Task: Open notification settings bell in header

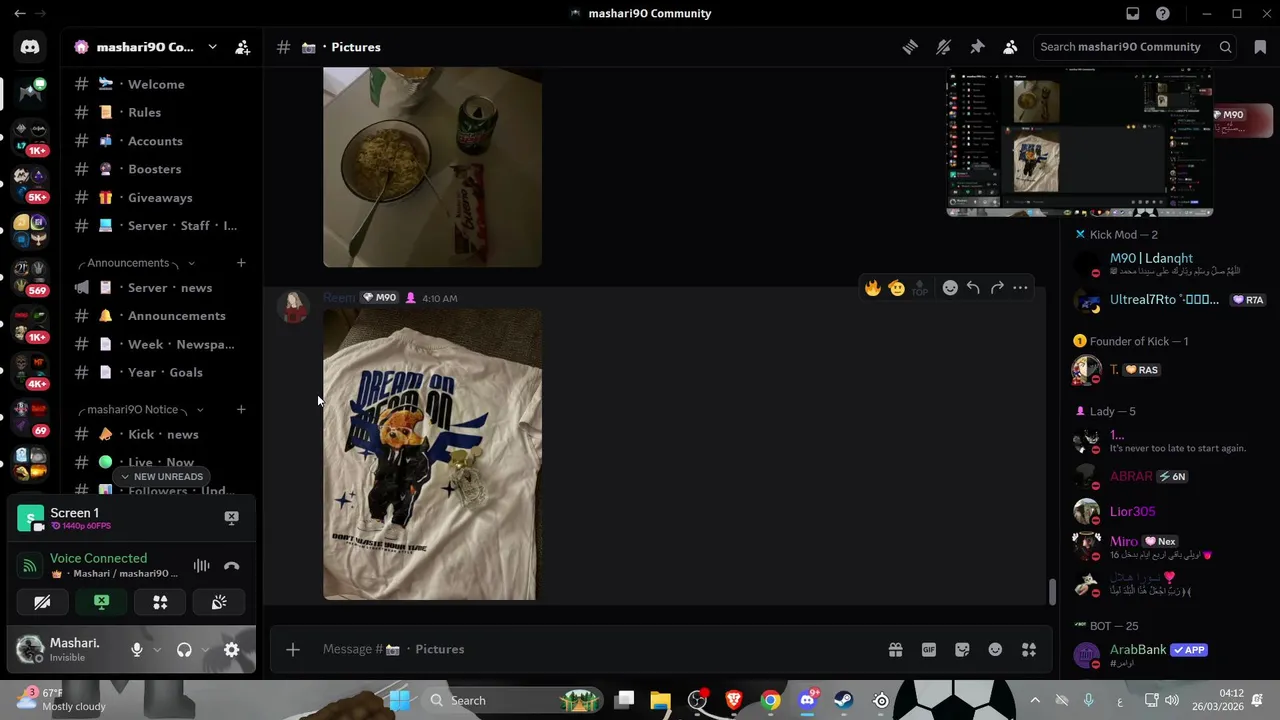Action: click(x=943, y=47)
